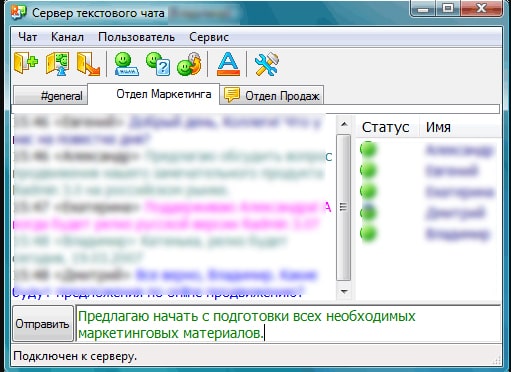The image size is (511, 372).
Task: Click the chat scrollbar down arrow
Action: (x=344, y=291)
